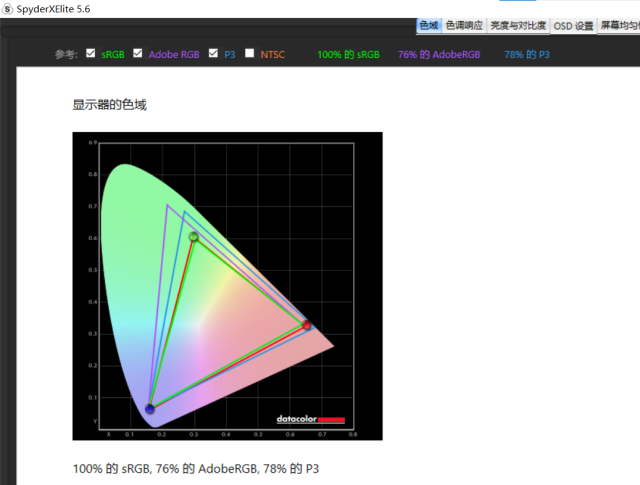The width and height of the screenshot is (640, 485).
Task: Open the 色调响应 tab
Action: [x=464, y=26]
